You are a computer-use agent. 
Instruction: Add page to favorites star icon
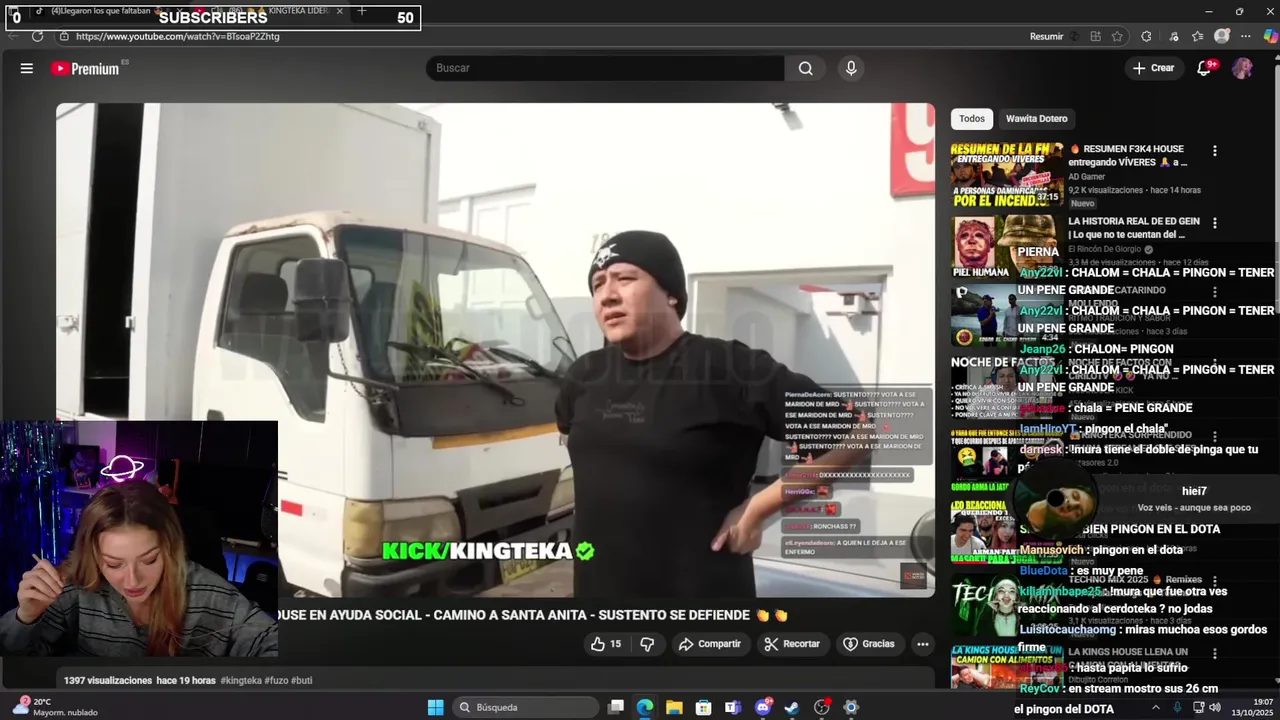(1117, 36)
